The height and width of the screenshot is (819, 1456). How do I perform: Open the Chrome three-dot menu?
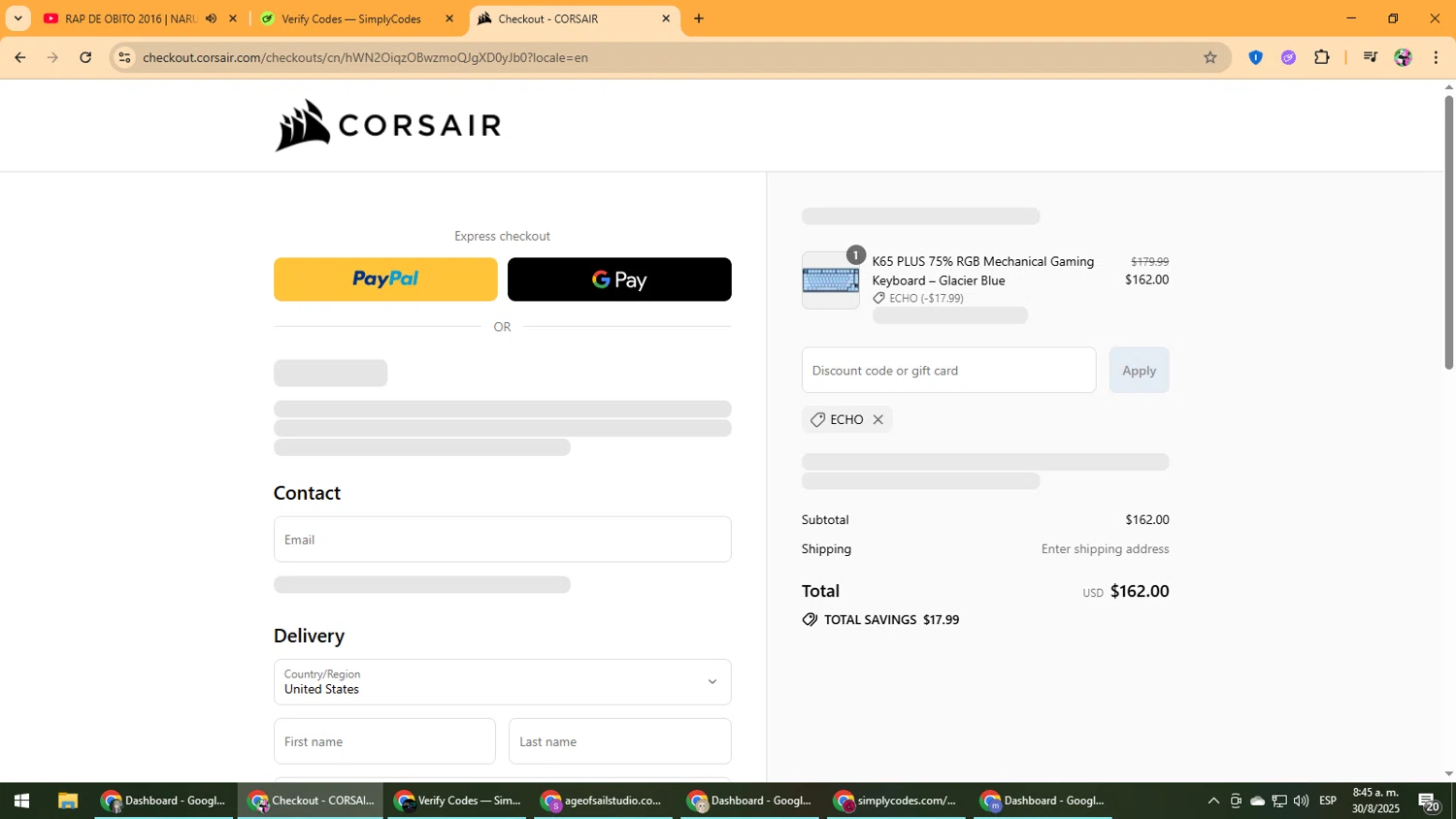pyautogui.click(x=1436, y=57)
